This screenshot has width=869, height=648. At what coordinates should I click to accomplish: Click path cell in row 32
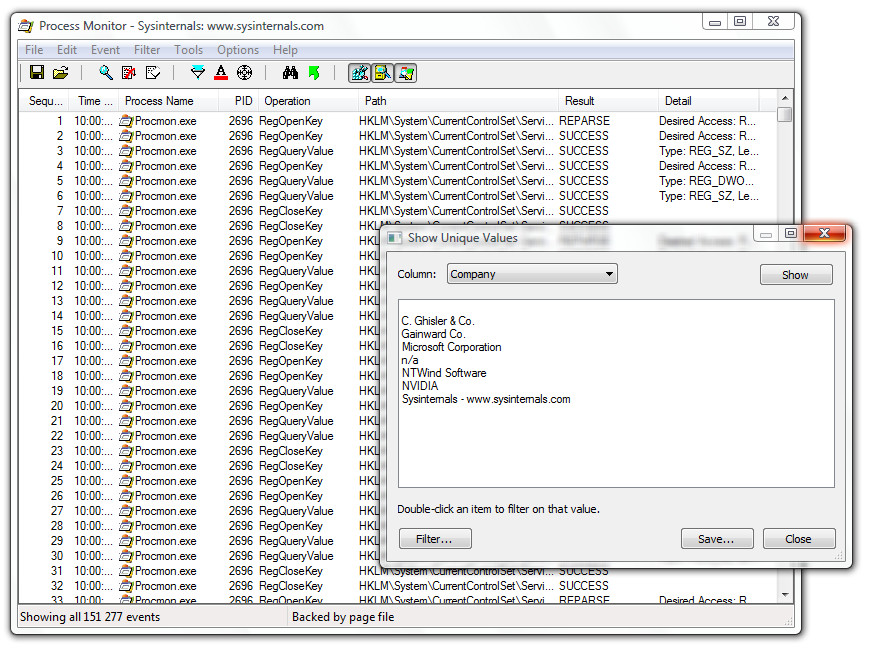(456, 586)
